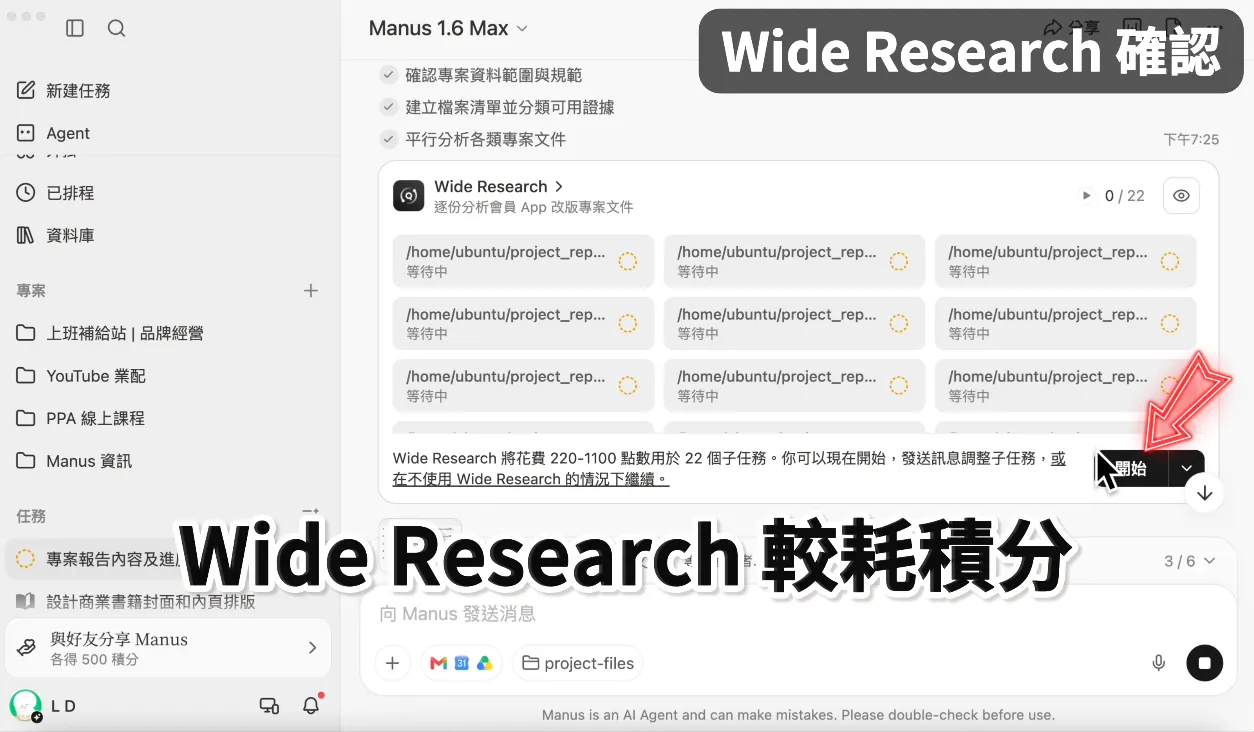The width and height of the screenshot is (1254, 732).
Task: Click the play icon beside 0 / 22
Action: click(1087, 196)
